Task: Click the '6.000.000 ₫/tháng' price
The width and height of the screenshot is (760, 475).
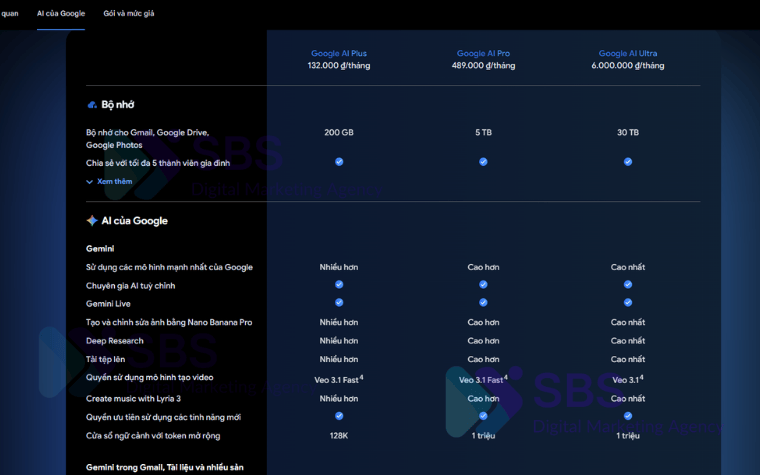Action: [x=628, y=65]
